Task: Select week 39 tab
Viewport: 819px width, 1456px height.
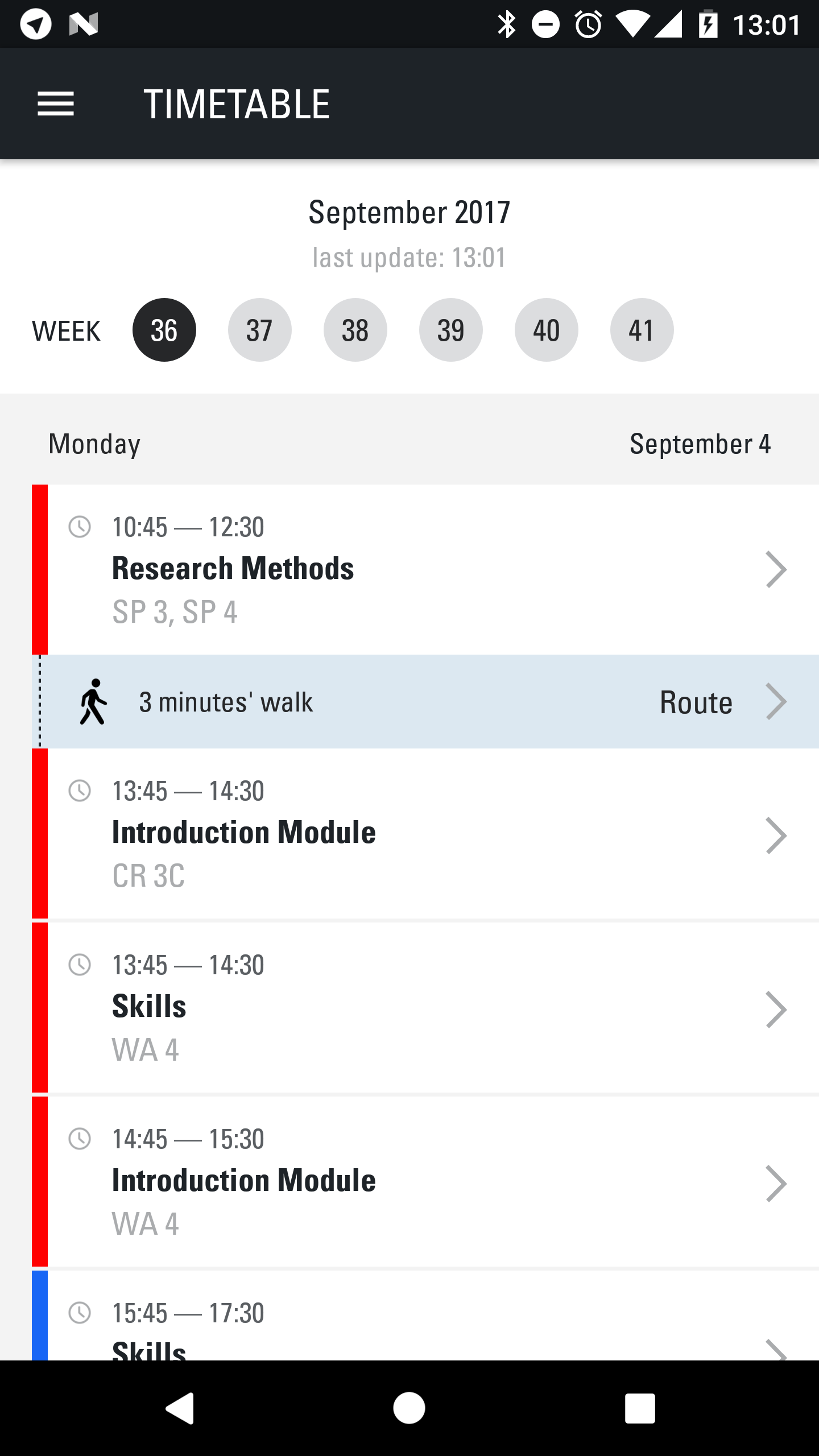Action: (x=450, y=330)
